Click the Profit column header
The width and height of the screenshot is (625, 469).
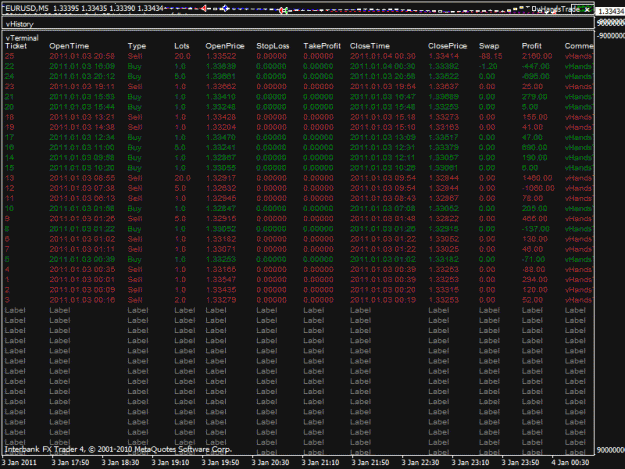click(532, 46)
